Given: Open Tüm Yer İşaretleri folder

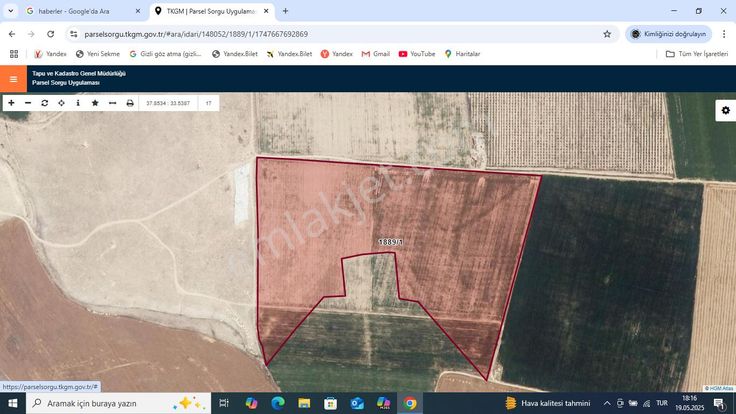Looking at the screenshot, I should pos(697,54).
